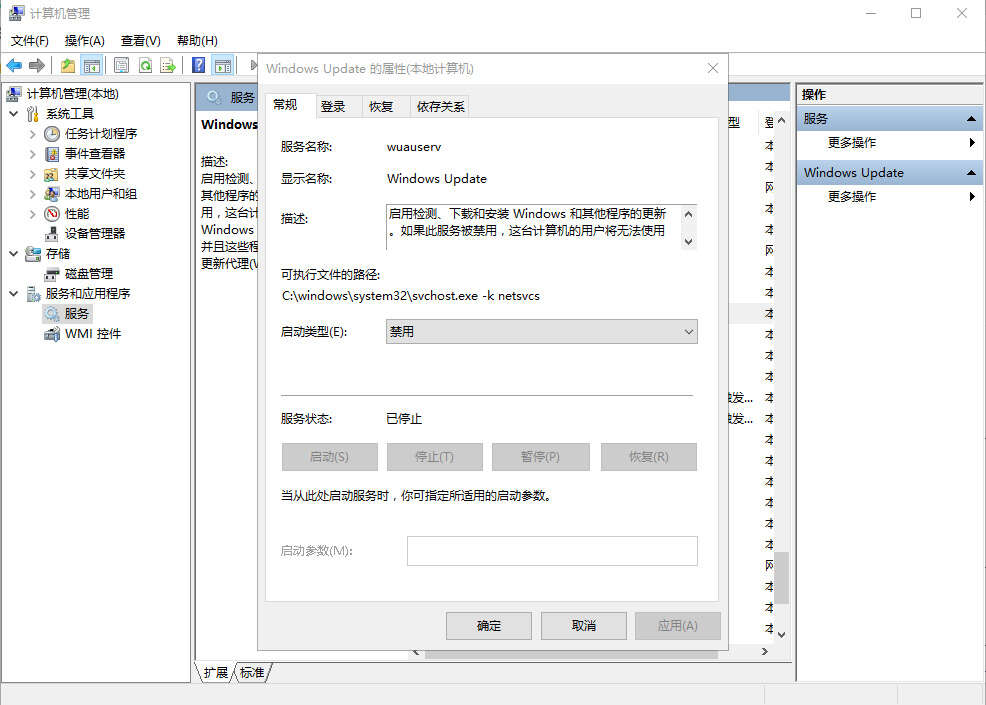
Task: Click services list scroll down arrow
Action: coord(782,635)
